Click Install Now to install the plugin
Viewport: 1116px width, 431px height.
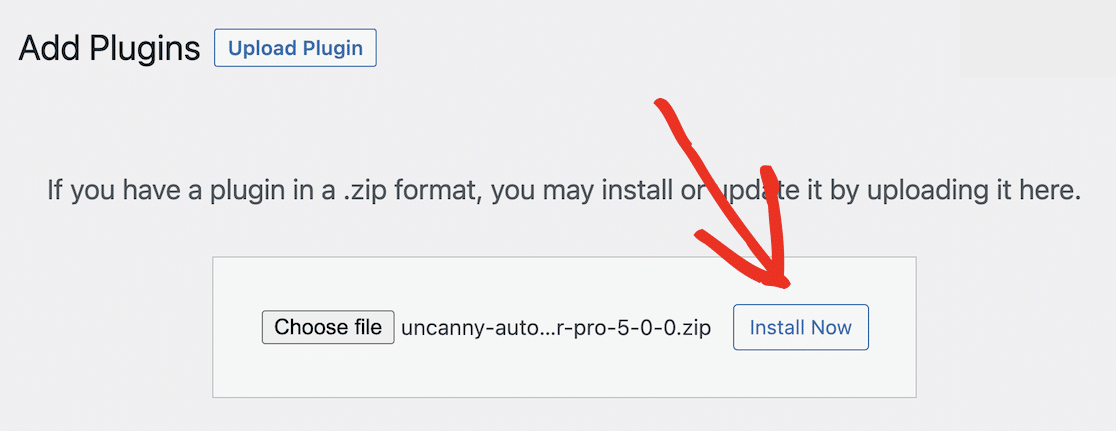tap(800, 327)
